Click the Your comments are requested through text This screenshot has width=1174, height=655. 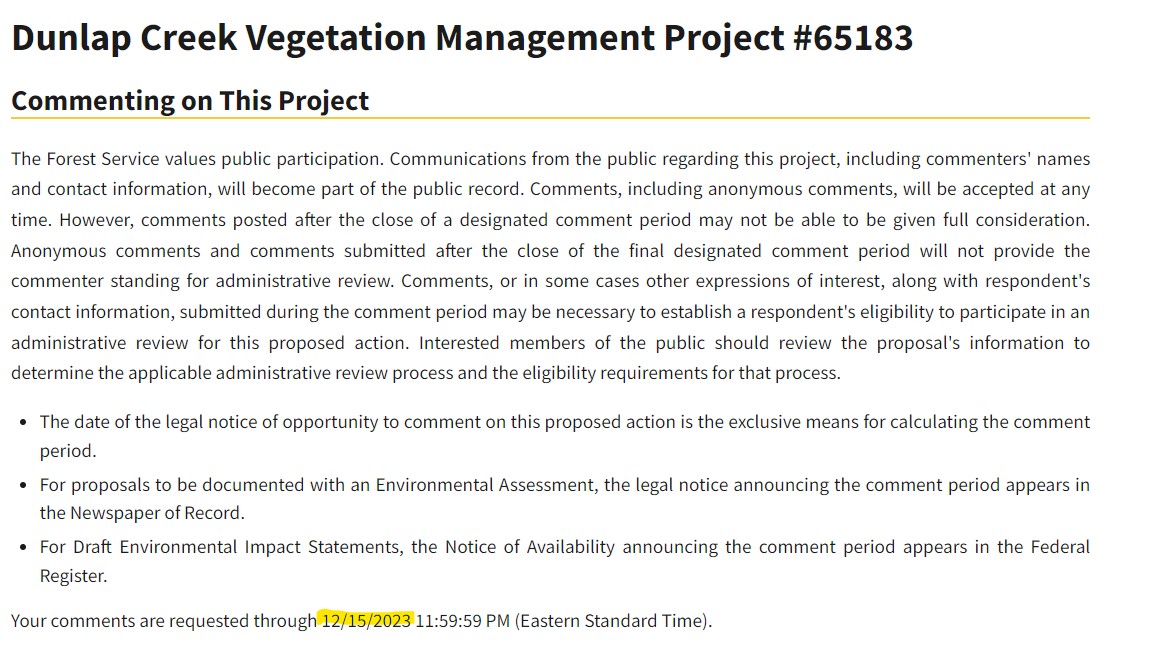(x=163, y=621)
